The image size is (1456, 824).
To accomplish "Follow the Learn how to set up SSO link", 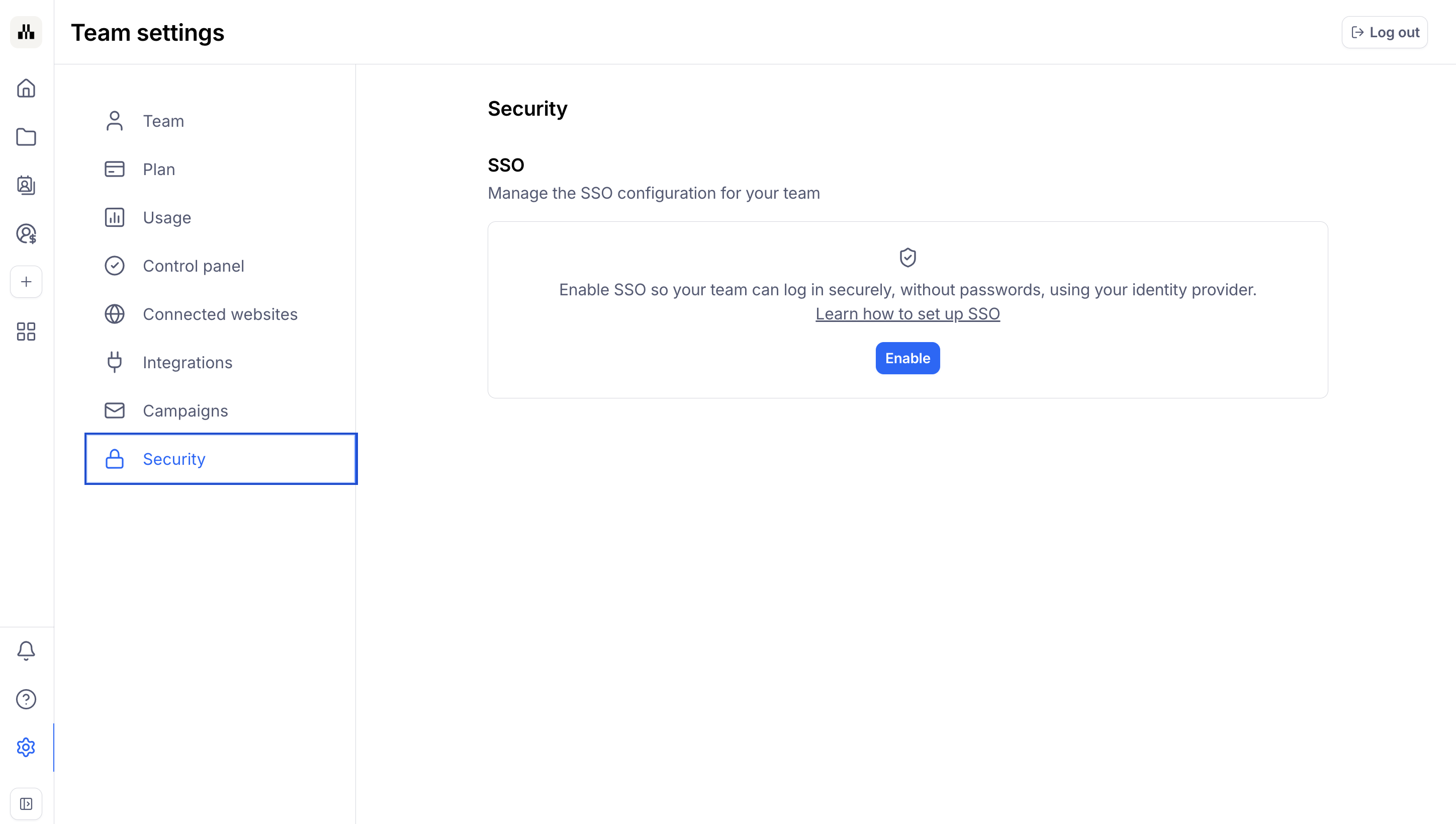I will click(907, 313).
